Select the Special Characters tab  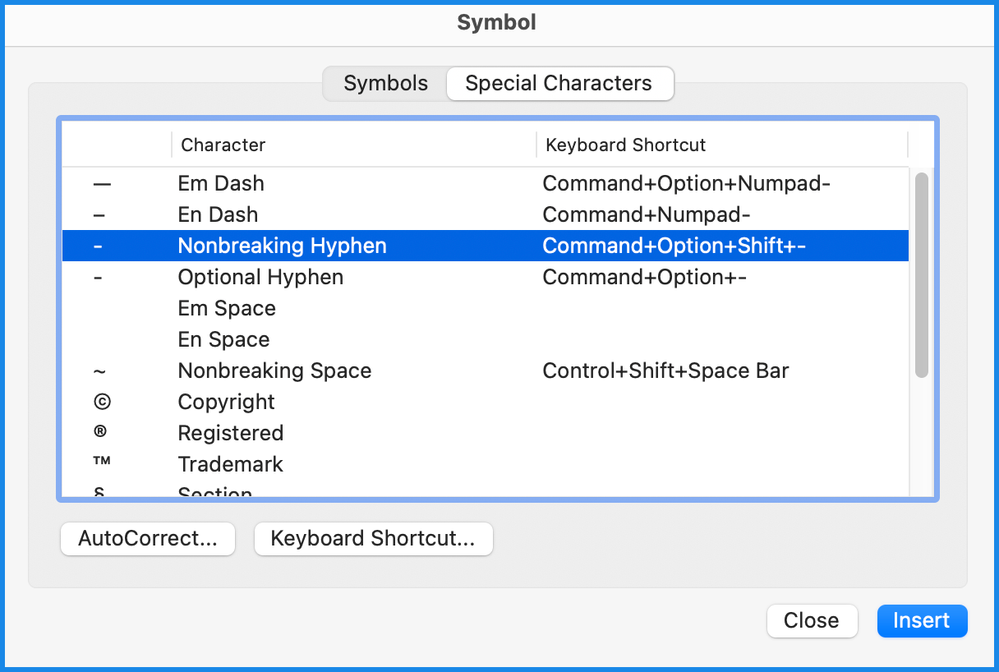[559, 84]
